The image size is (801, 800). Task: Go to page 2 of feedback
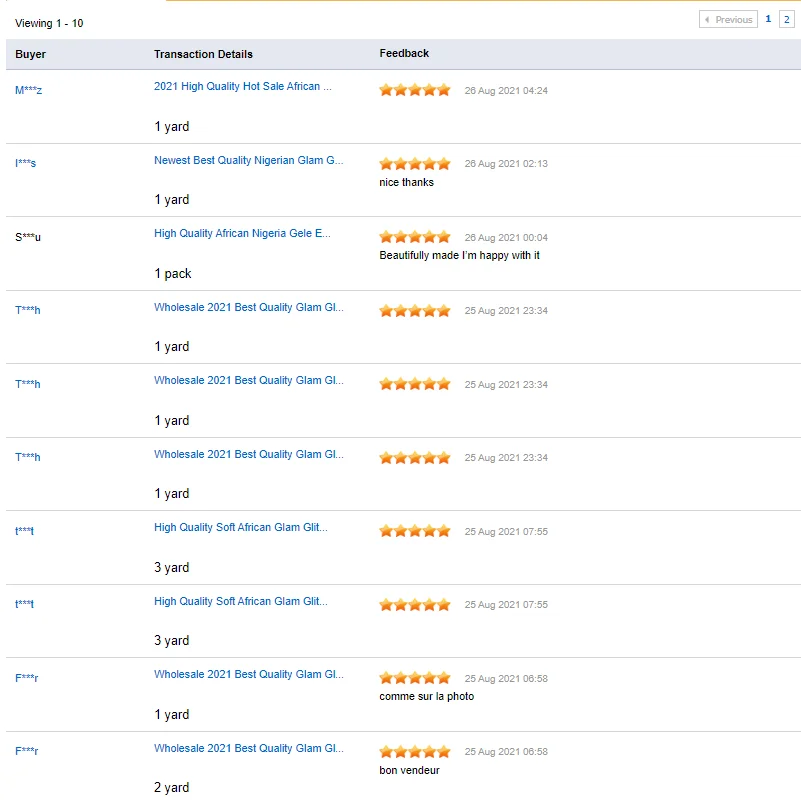[x=786, y=19]
